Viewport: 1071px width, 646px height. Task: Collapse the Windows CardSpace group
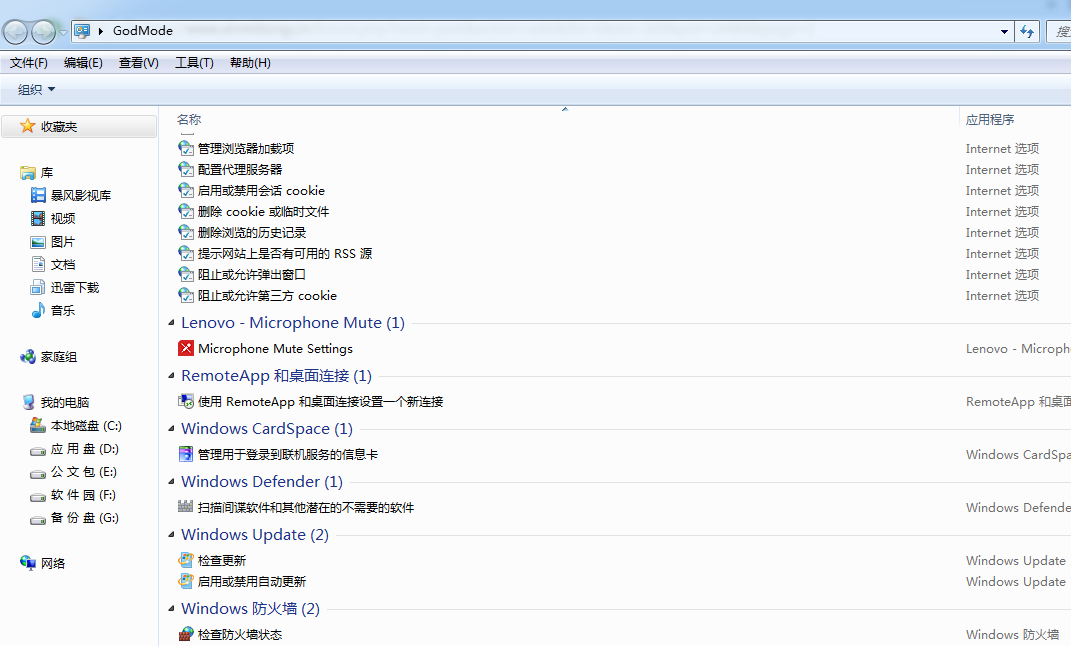171,428
